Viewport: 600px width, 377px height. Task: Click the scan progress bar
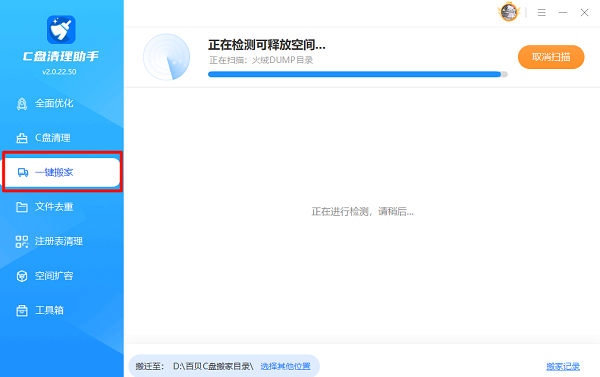(x=358, y=74)
